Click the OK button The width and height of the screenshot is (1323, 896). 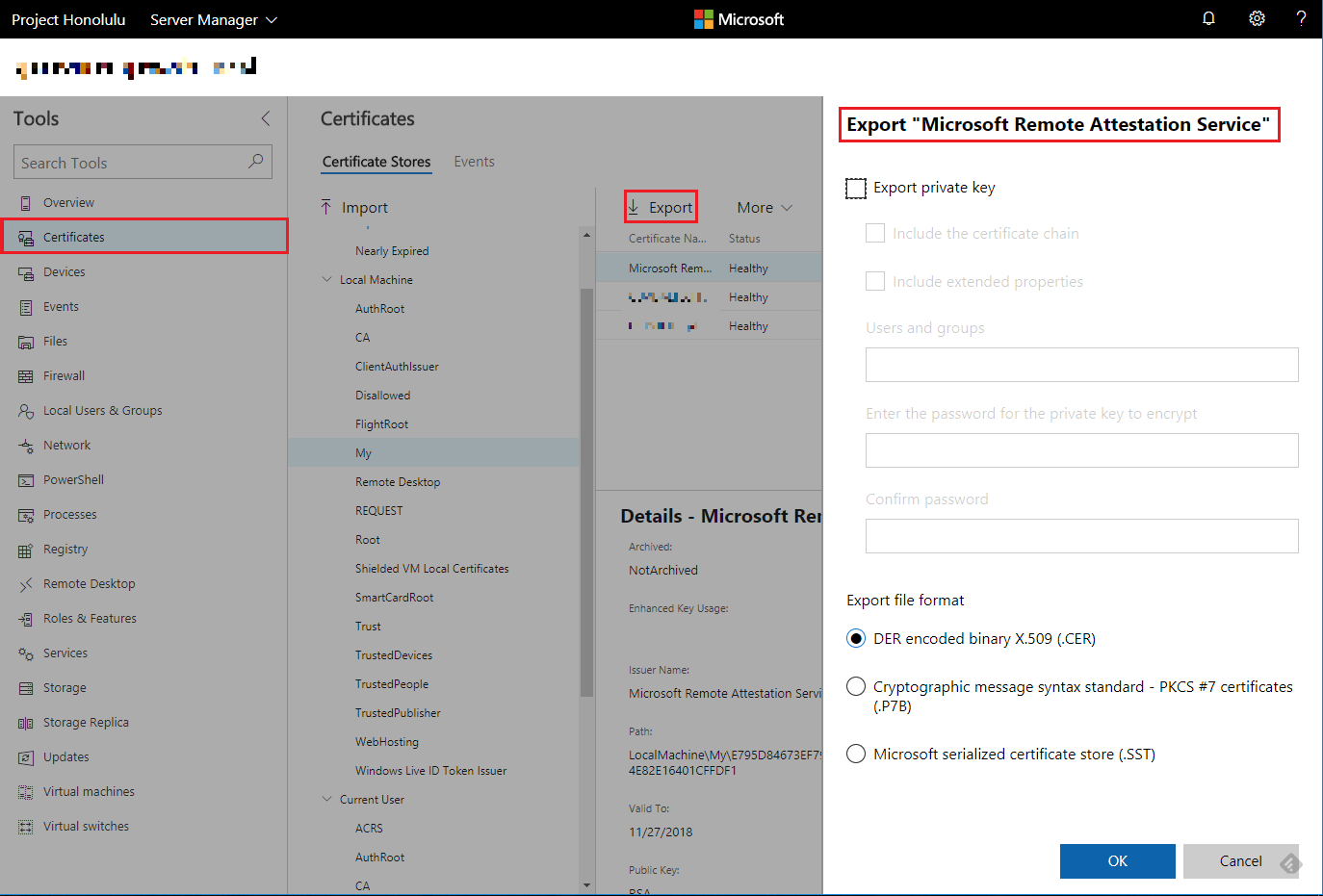pos(1118,861)
